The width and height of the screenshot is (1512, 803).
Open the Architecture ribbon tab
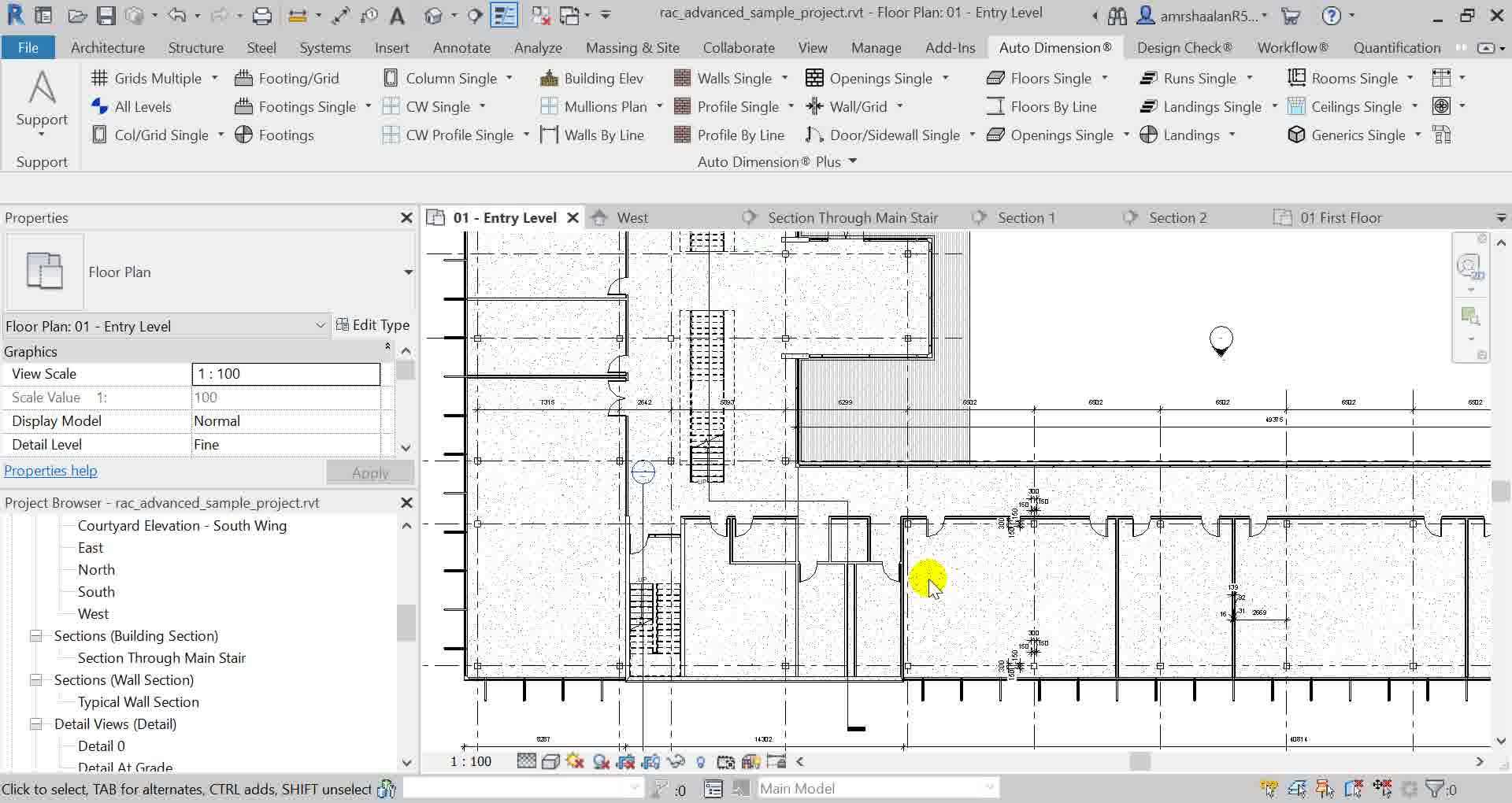click(x=108, y=47)
